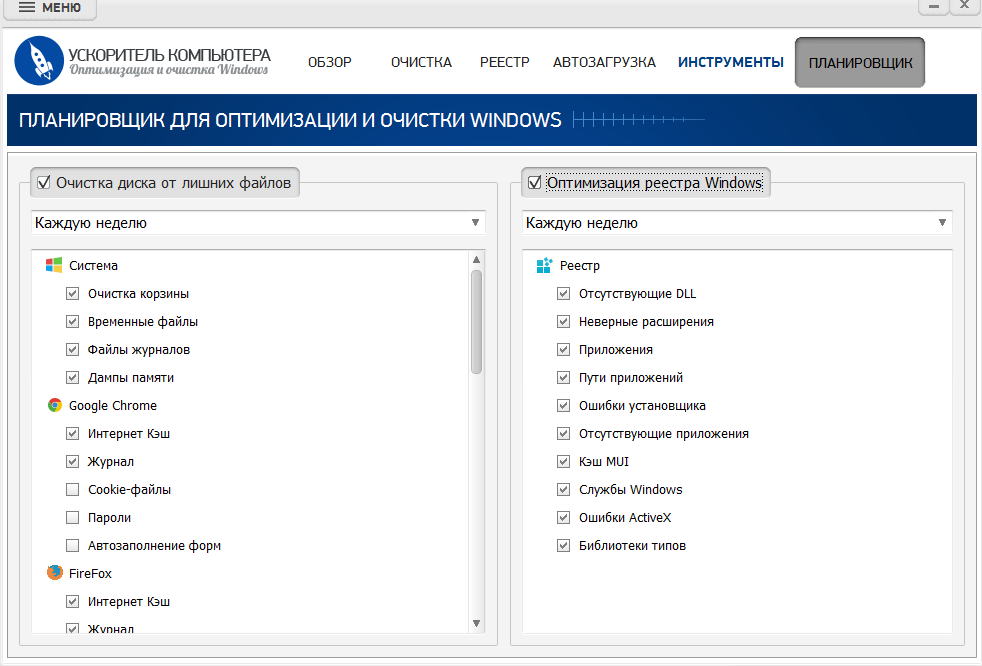The image size is (982, 666).
Task: Click scroll down arrow in cleanup list
Action: coord(477,623)
